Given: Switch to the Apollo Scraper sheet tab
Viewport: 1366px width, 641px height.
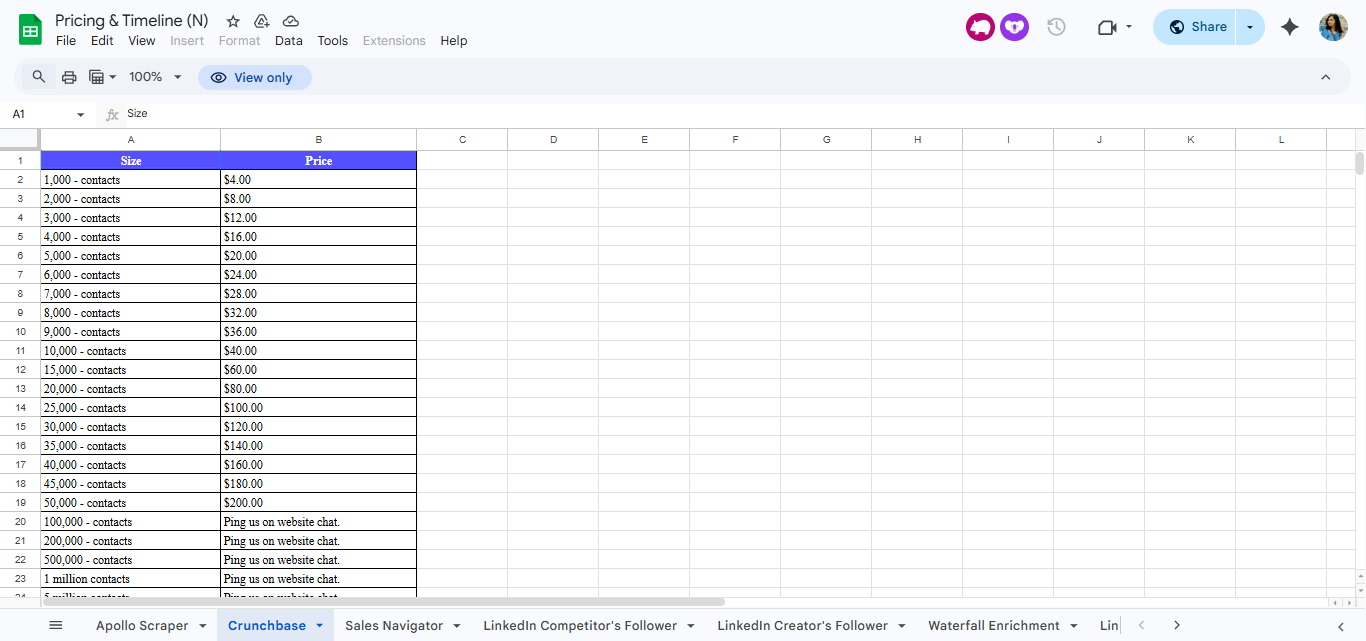Looking at the screenshot, I should [x=142, y=626].
